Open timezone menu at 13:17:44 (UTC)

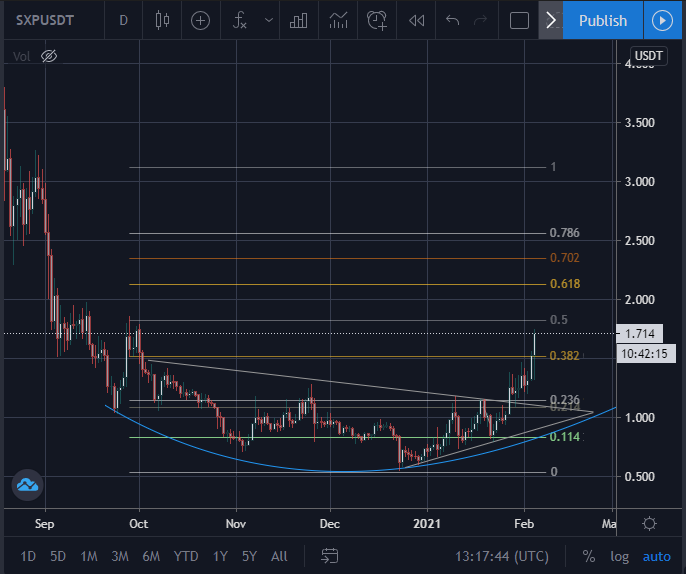pos(502,556)
